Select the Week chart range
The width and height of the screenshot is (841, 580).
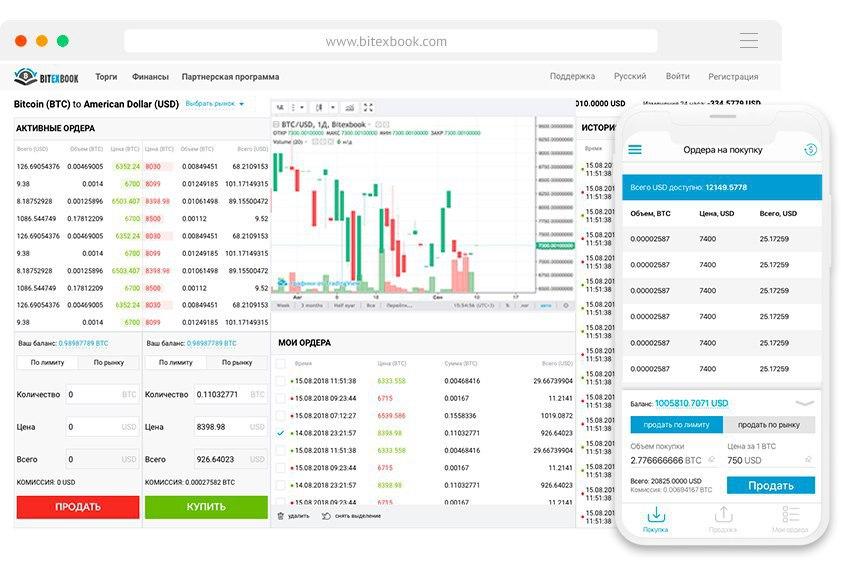(283, 305)
